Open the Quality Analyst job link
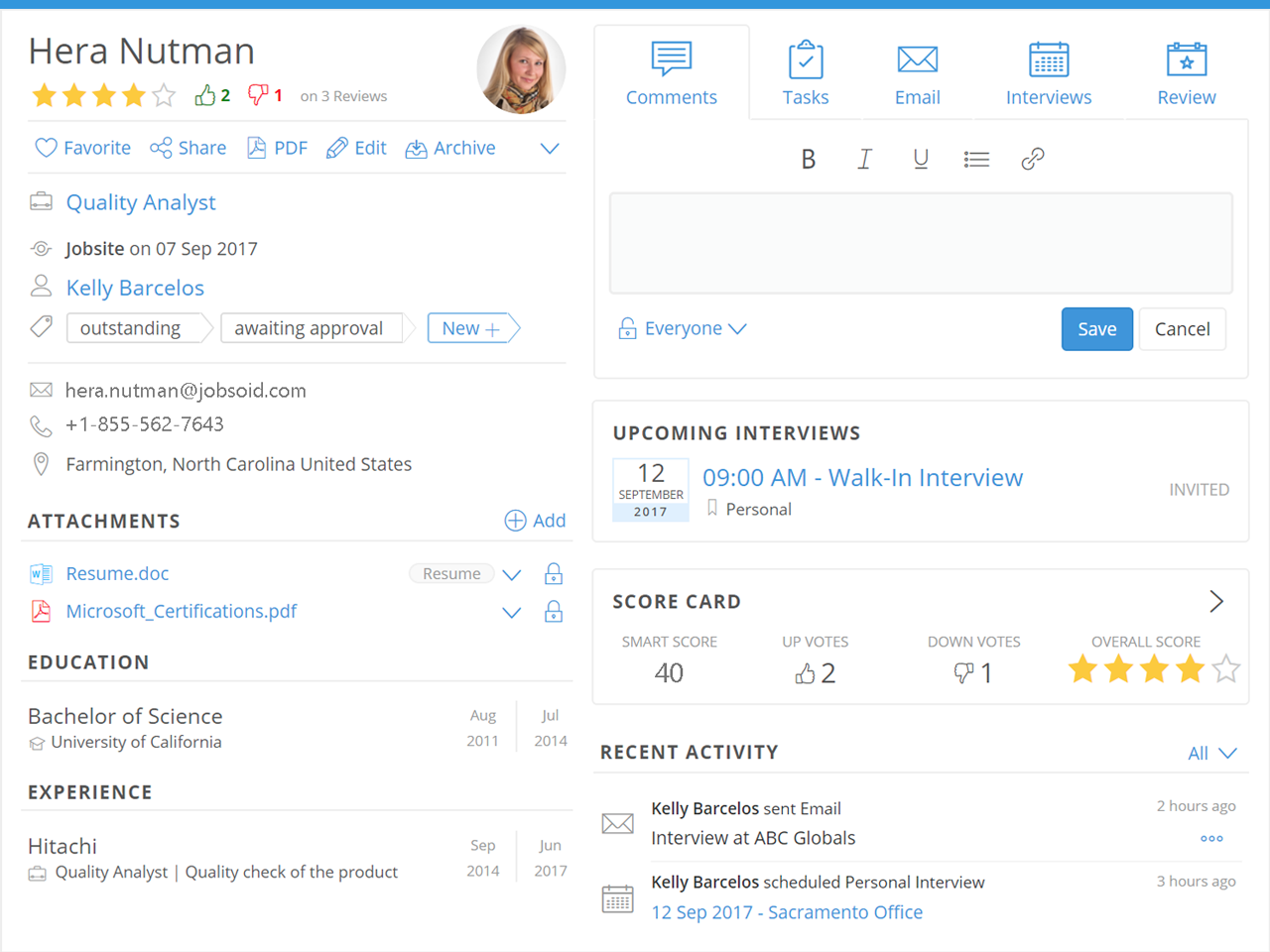Screen dimensions: 1270x952 point(141,202)
